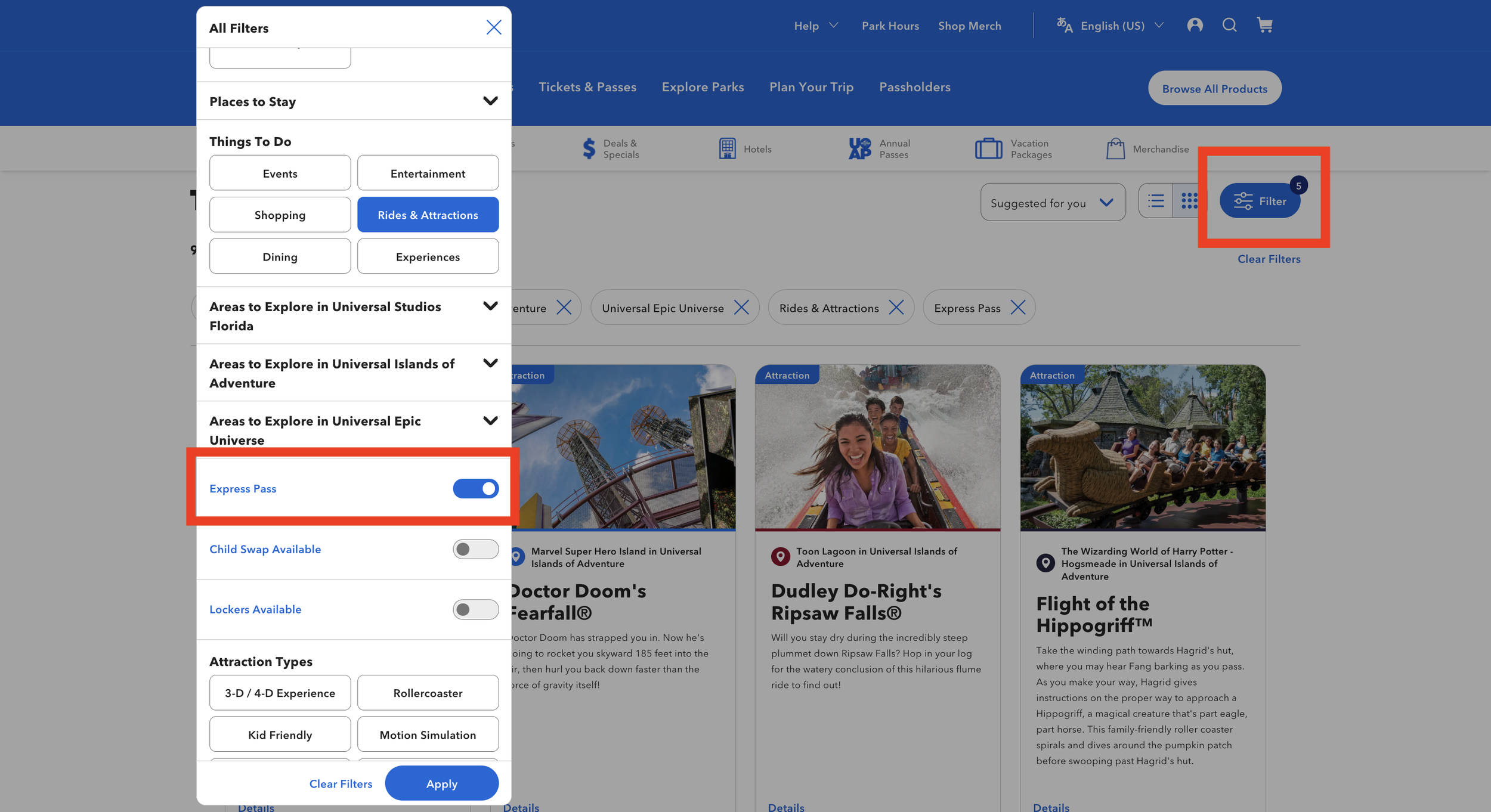
Task: Open the Tickets & Passes menu
Action: (x=587, y=87)
